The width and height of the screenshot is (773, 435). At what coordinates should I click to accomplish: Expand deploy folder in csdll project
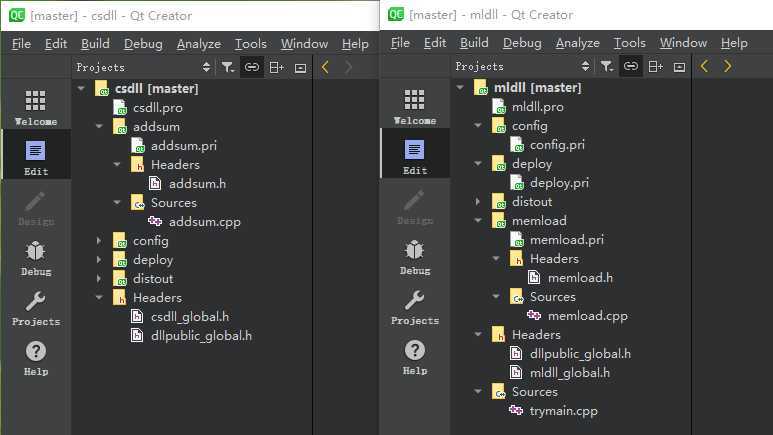pyautogui.click(x=99, y=260)
